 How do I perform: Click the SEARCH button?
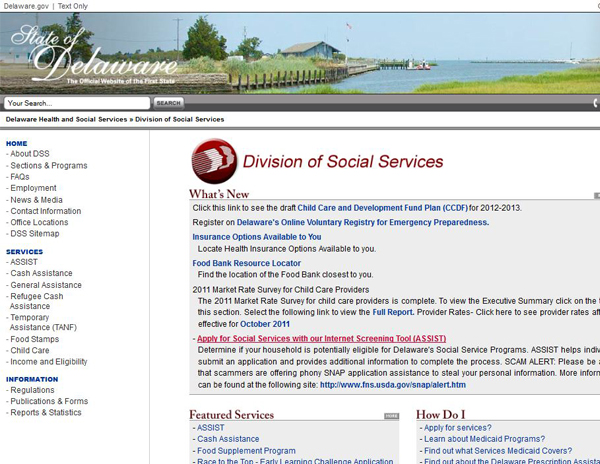168,103
